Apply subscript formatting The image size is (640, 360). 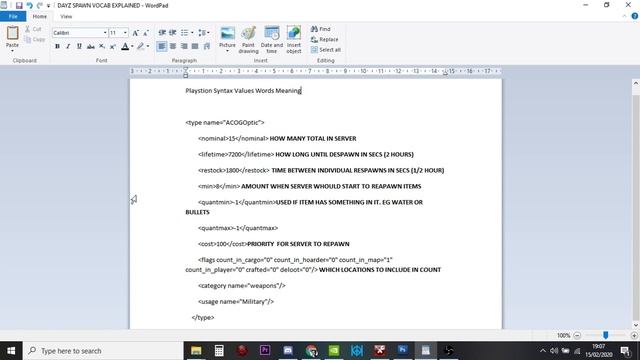pyautogui.click(x=102, y=46)
